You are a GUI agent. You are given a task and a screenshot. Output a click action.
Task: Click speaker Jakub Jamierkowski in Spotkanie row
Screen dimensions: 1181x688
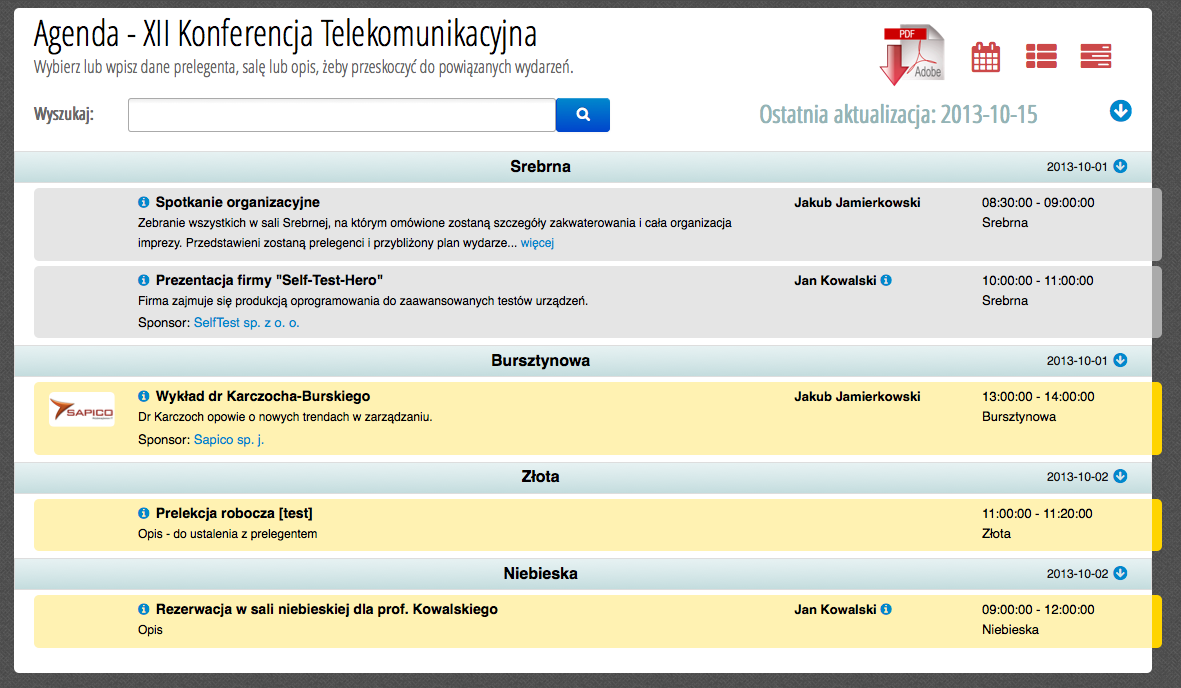point(857,203)
